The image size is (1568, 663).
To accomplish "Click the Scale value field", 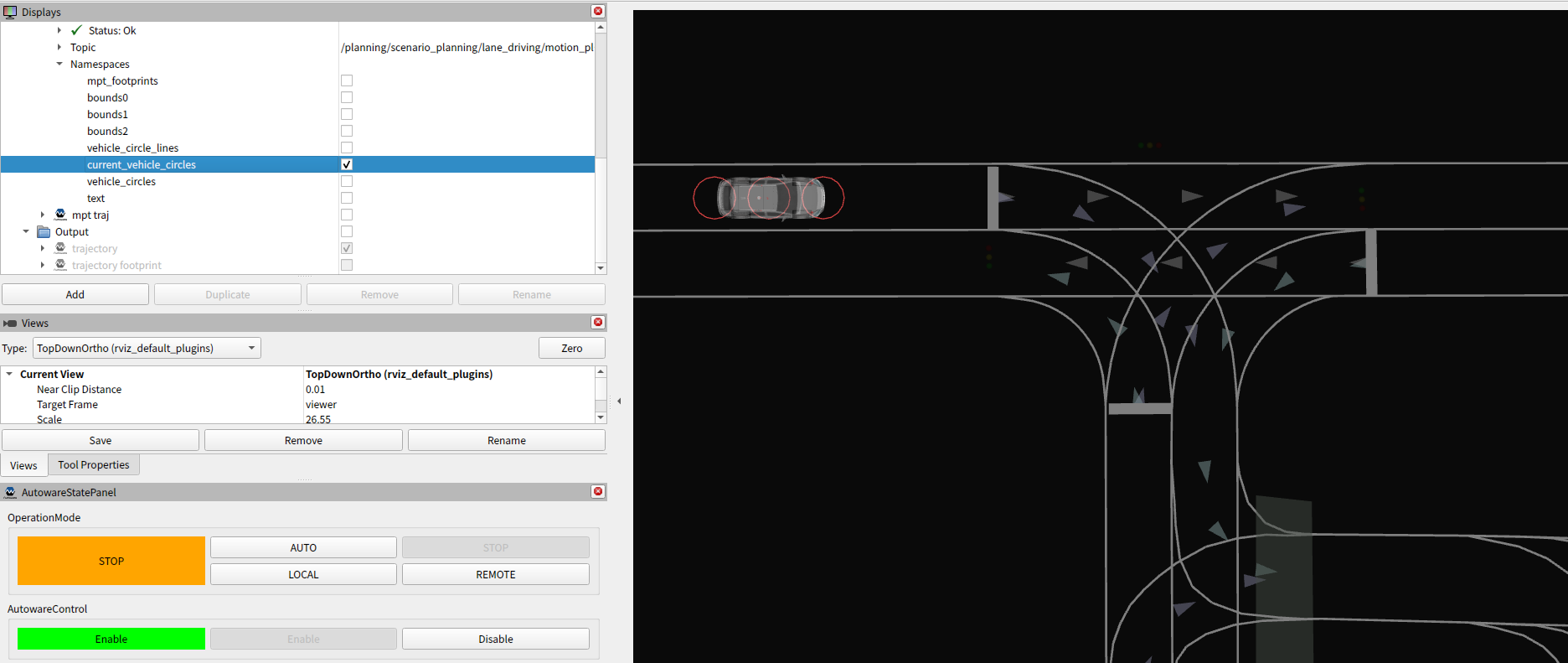I will [448, 419].
